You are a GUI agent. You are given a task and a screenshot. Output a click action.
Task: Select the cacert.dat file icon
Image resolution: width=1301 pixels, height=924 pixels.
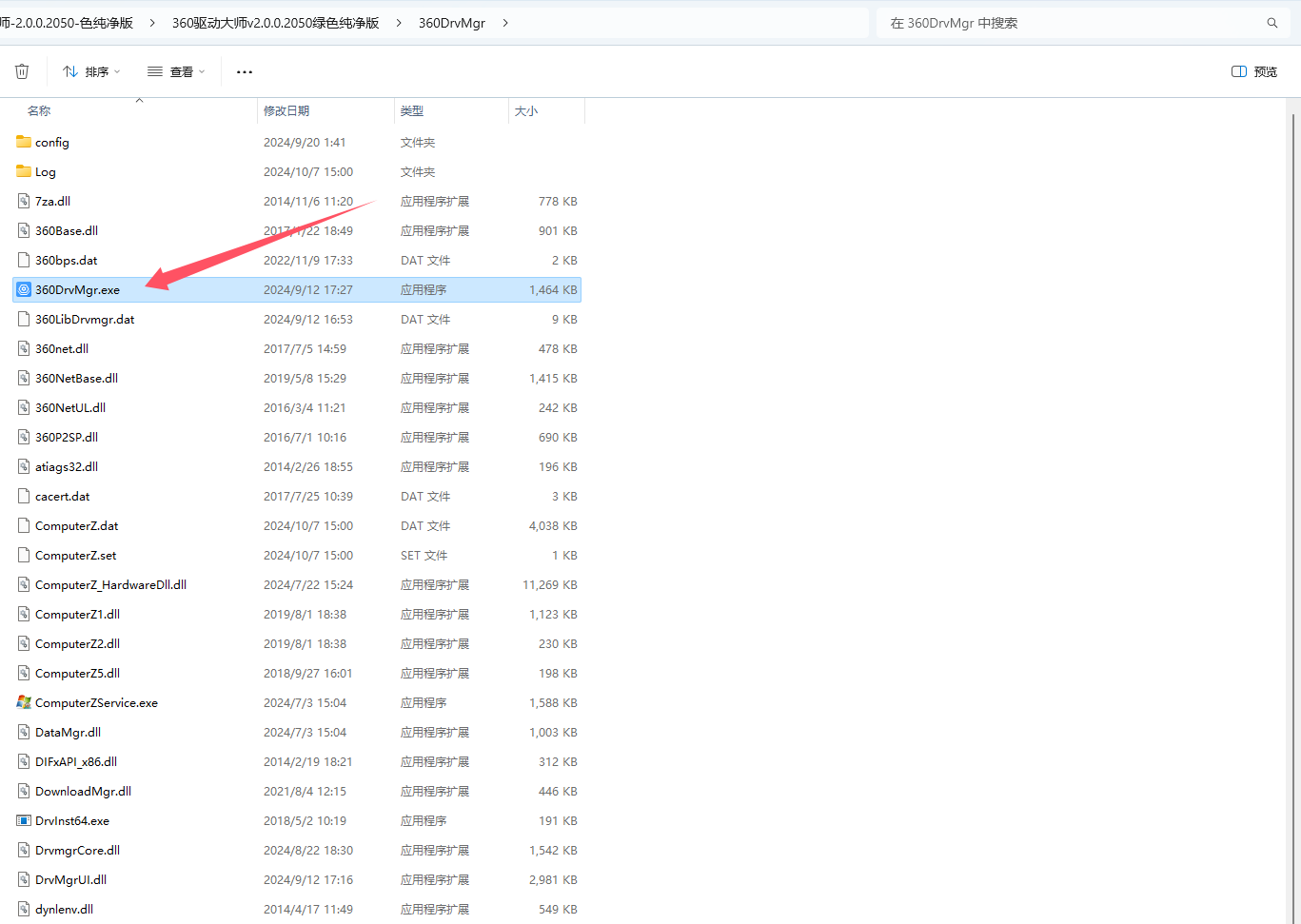pyautogui.click(x=24, y=496)
